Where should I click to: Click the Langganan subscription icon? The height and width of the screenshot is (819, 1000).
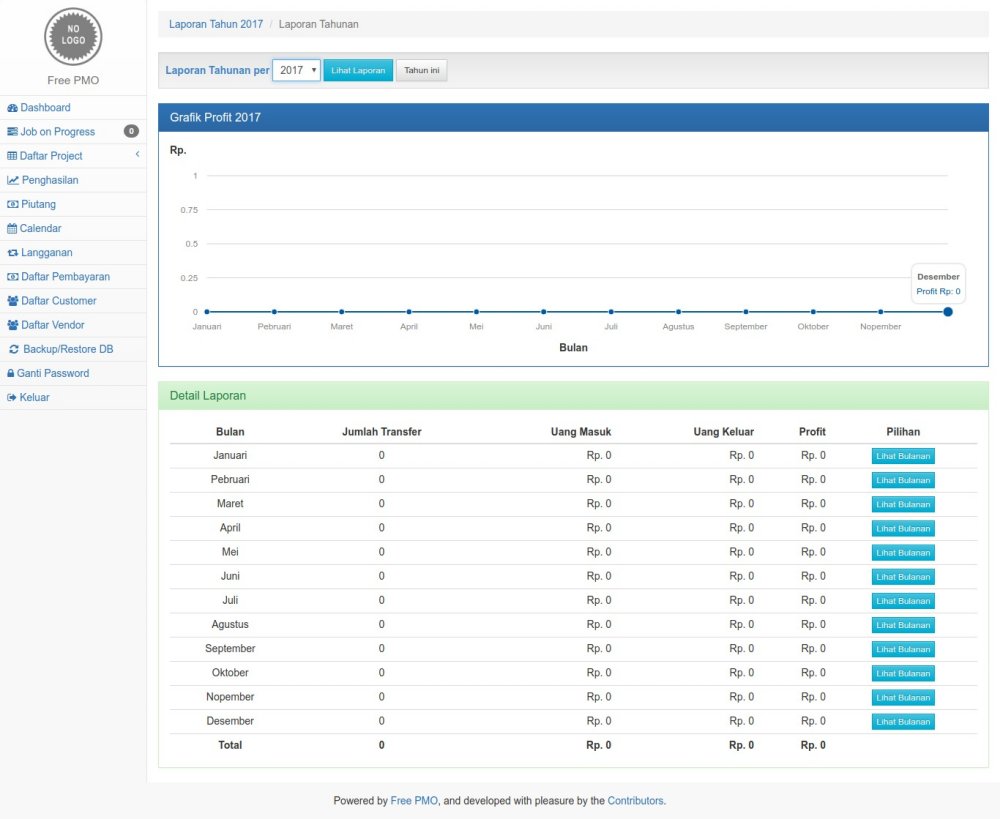13,252
